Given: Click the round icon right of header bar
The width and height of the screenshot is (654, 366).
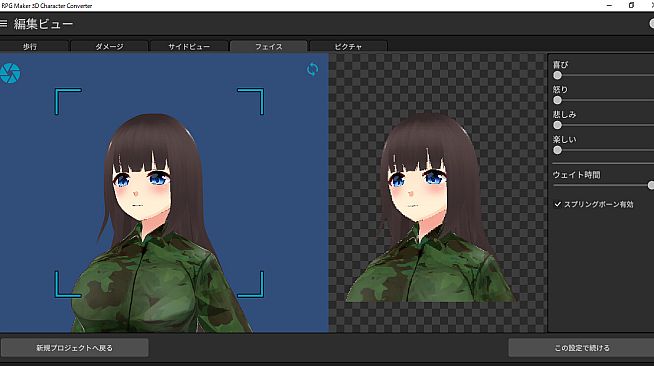Looking at the screenshot, I should (651, 24).
